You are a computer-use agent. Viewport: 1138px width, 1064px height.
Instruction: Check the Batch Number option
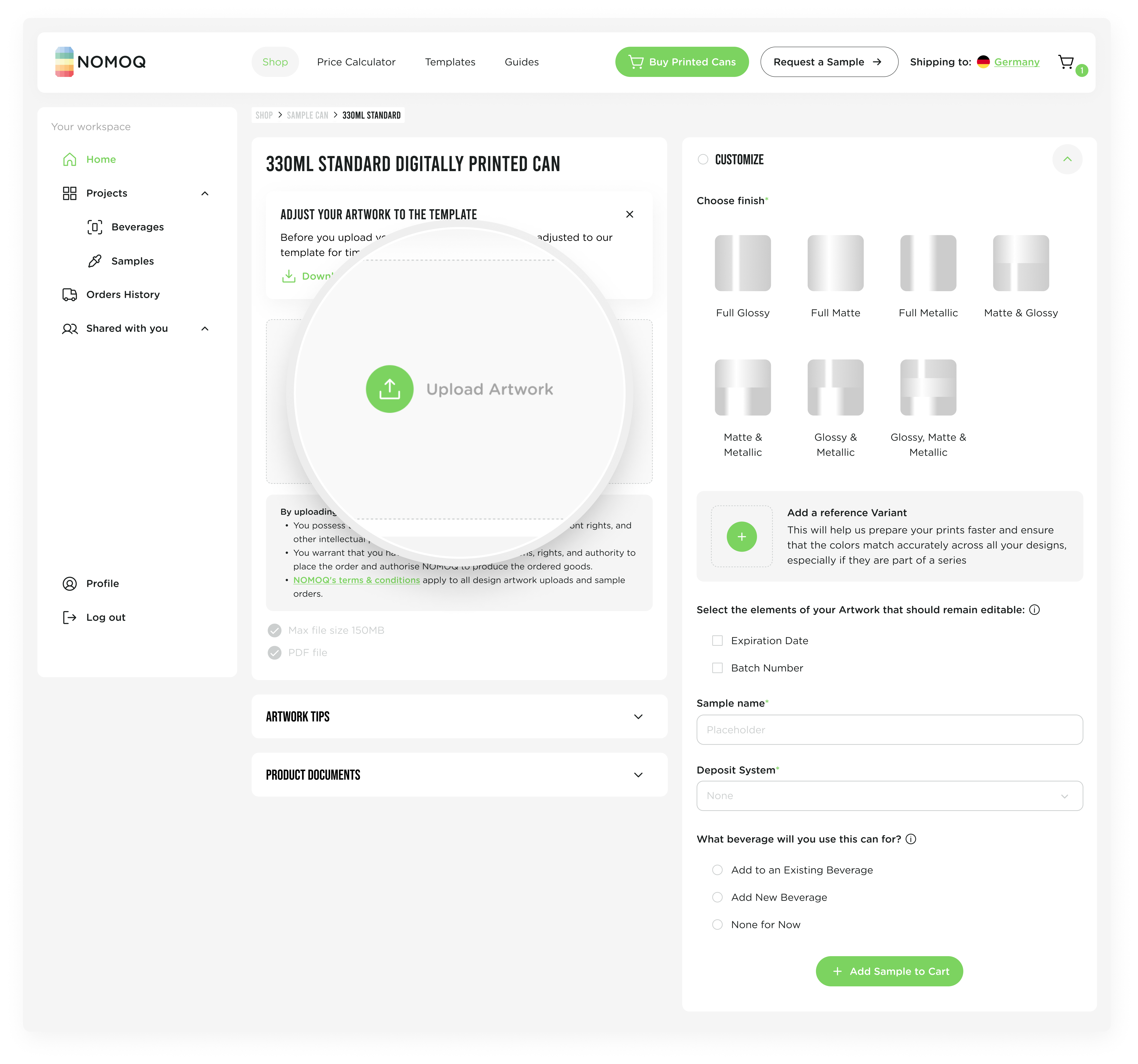tap(717, 668)
